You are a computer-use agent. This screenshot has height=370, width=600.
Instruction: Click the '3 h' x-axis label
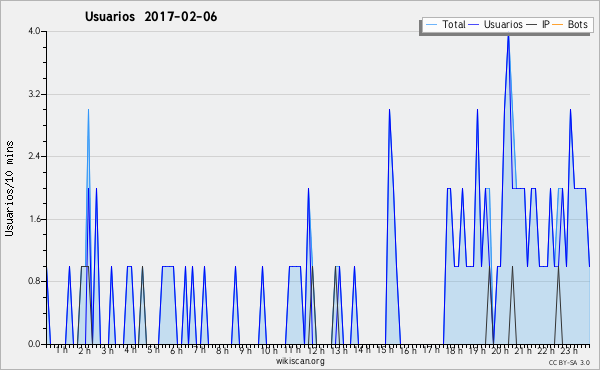[108, 350]
